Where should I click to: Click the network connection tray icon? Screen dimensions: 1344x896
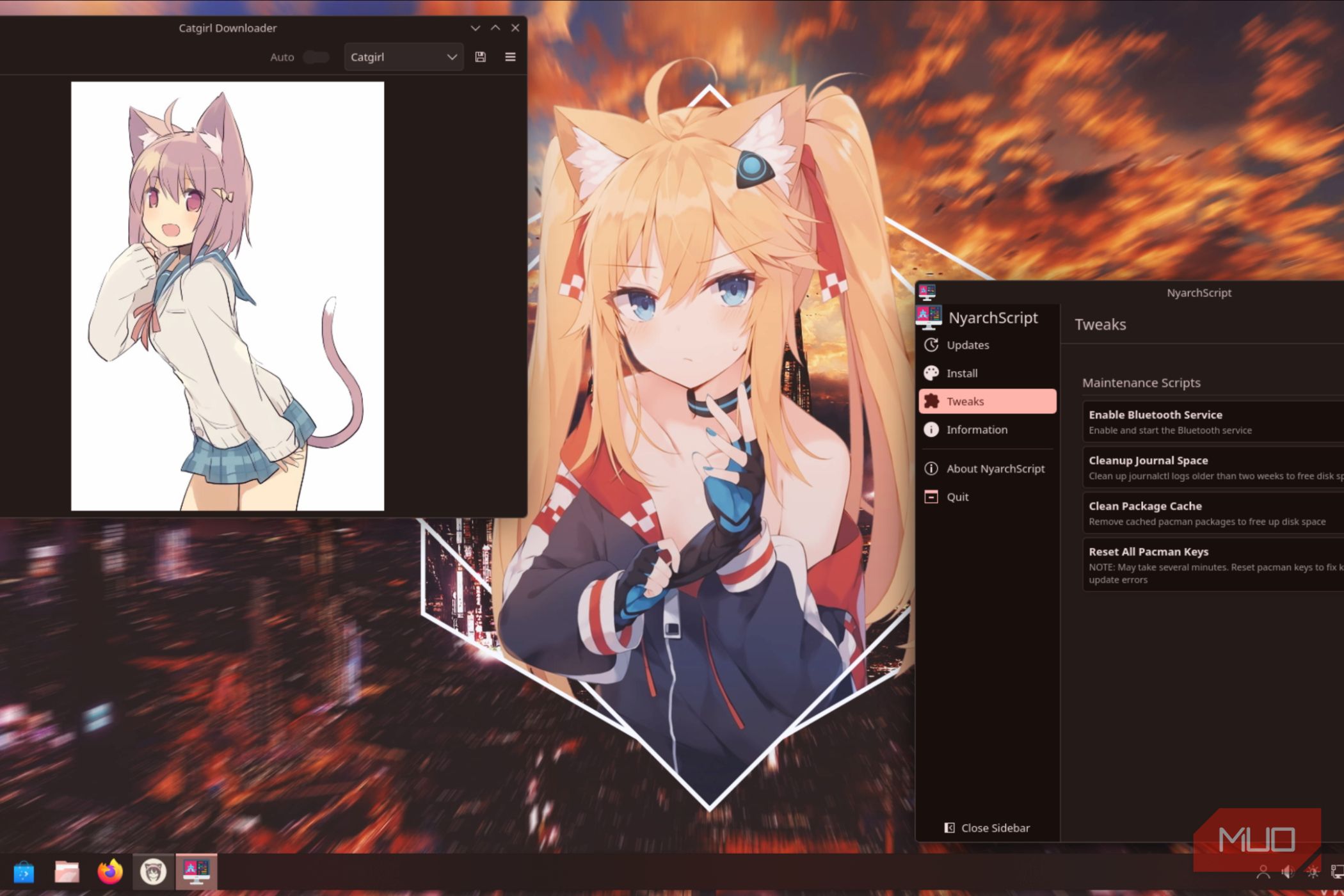(1337, 872)
